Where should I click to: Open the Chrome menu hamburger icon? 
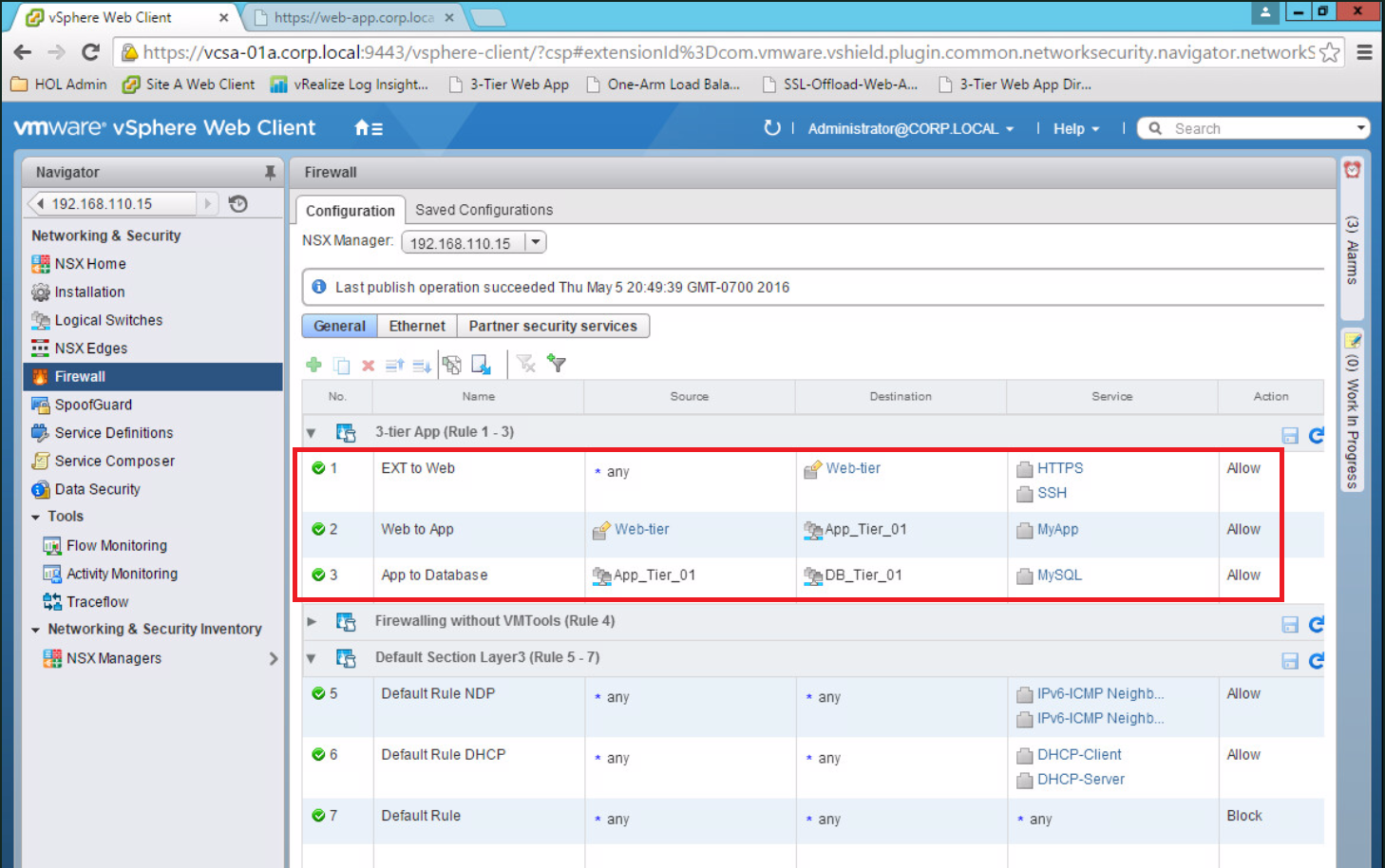1364,52
